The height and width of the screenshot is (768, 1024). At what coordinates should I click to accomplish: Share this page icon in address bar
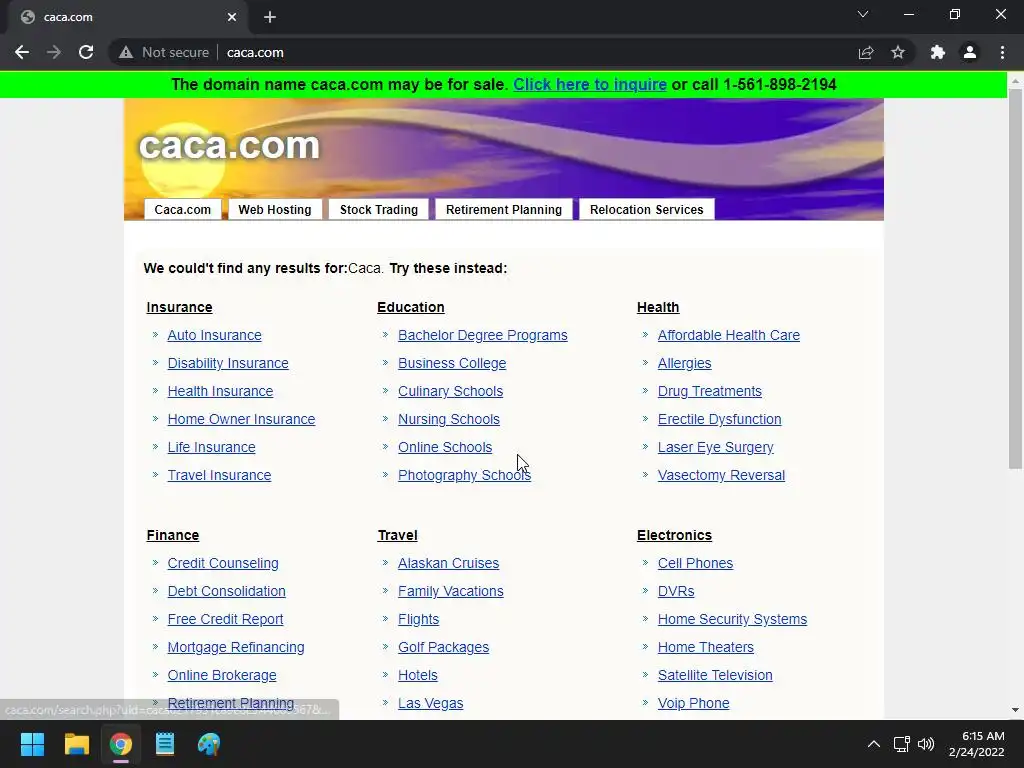pos(866,52)
